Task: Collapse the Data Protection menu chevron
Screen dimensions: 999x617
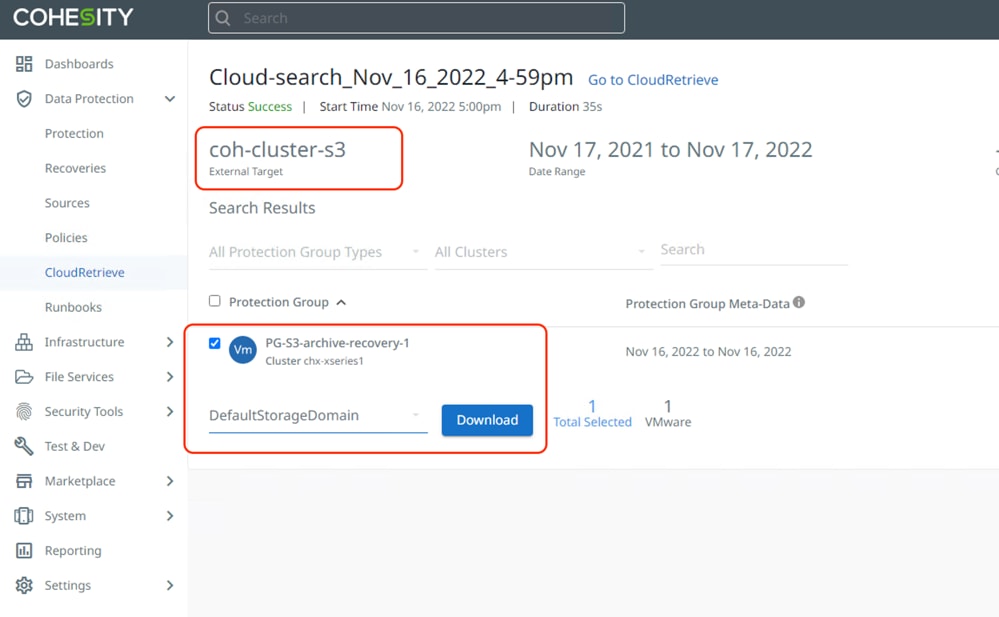Action: click(169, 99)
